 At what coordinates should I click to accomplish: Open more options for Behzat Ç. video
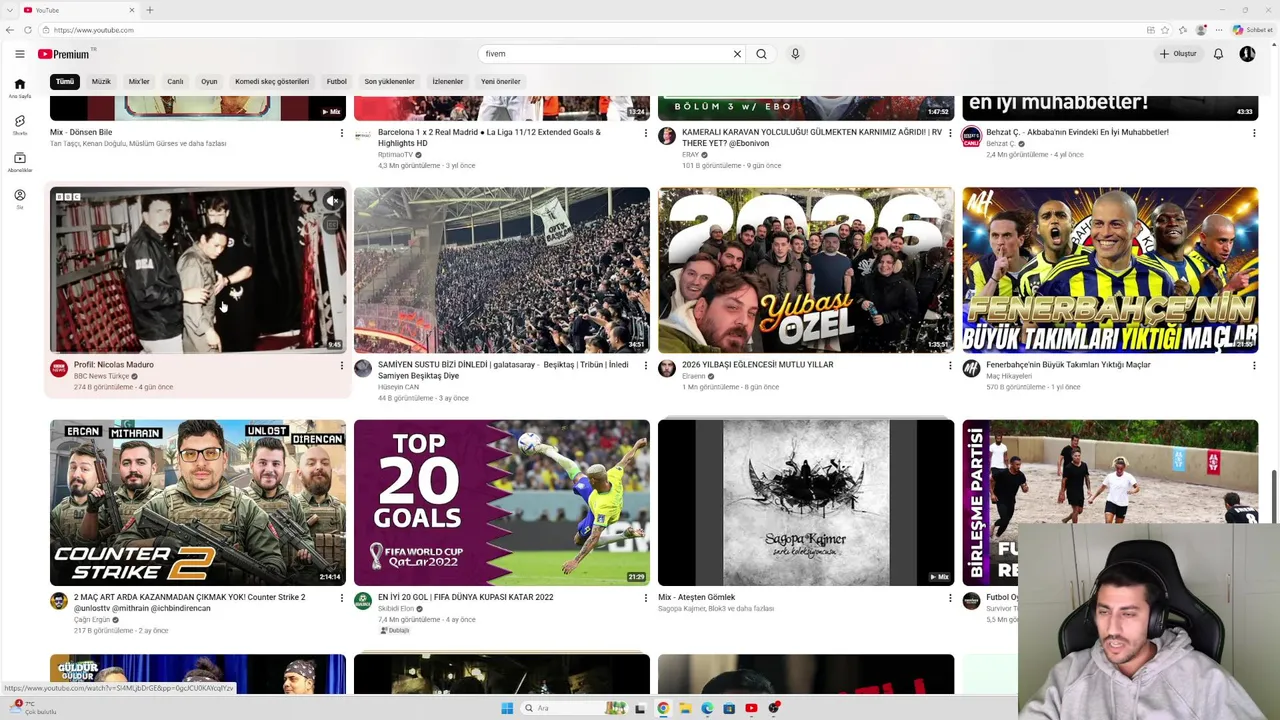tap(1254, 133)
